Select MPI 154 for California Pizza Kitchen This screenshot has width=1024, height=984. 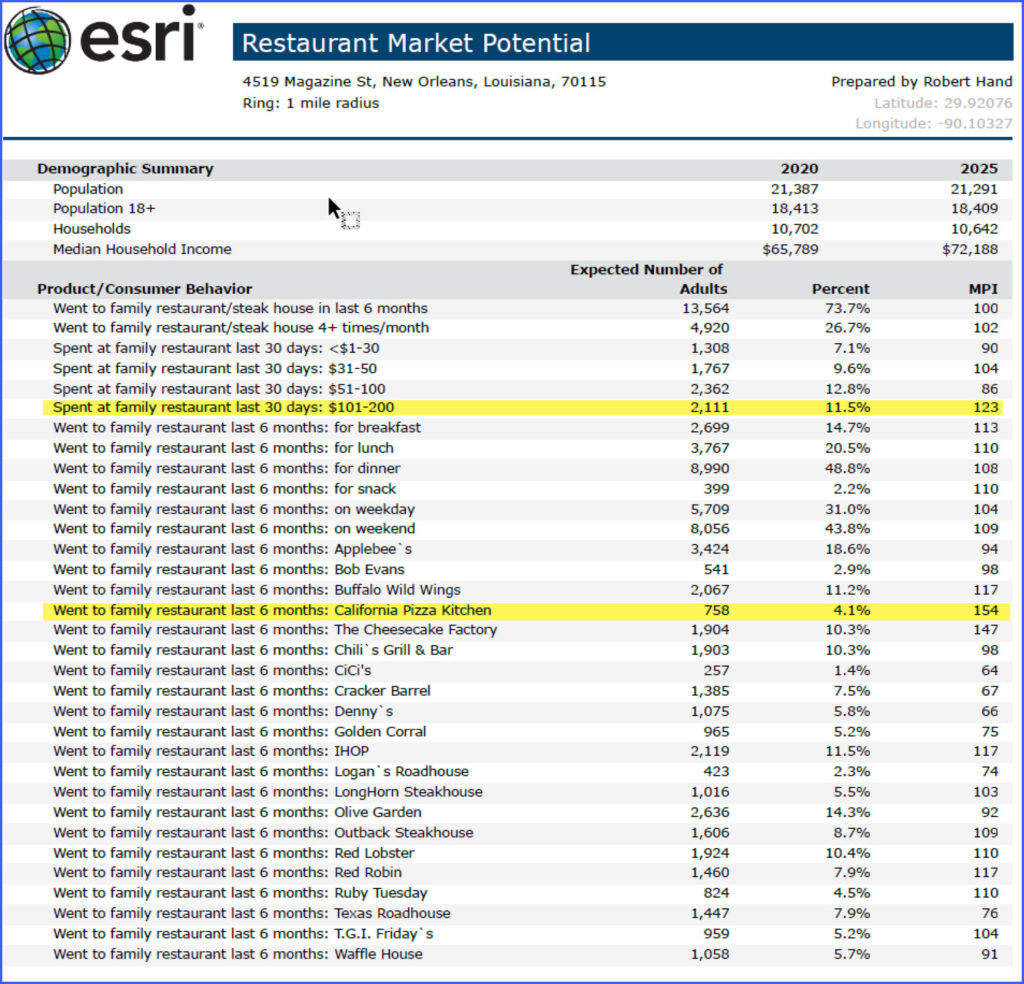[985, 610]
